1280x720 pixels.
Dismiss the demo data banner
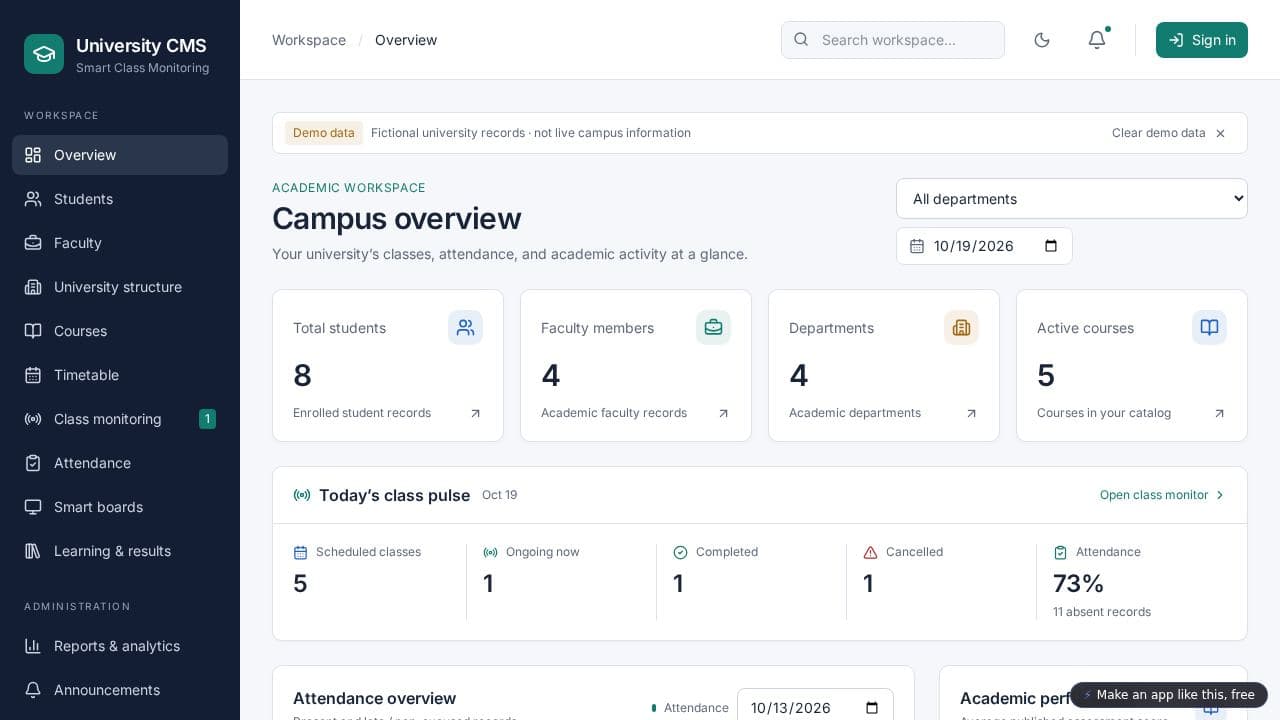point(1220,133)
